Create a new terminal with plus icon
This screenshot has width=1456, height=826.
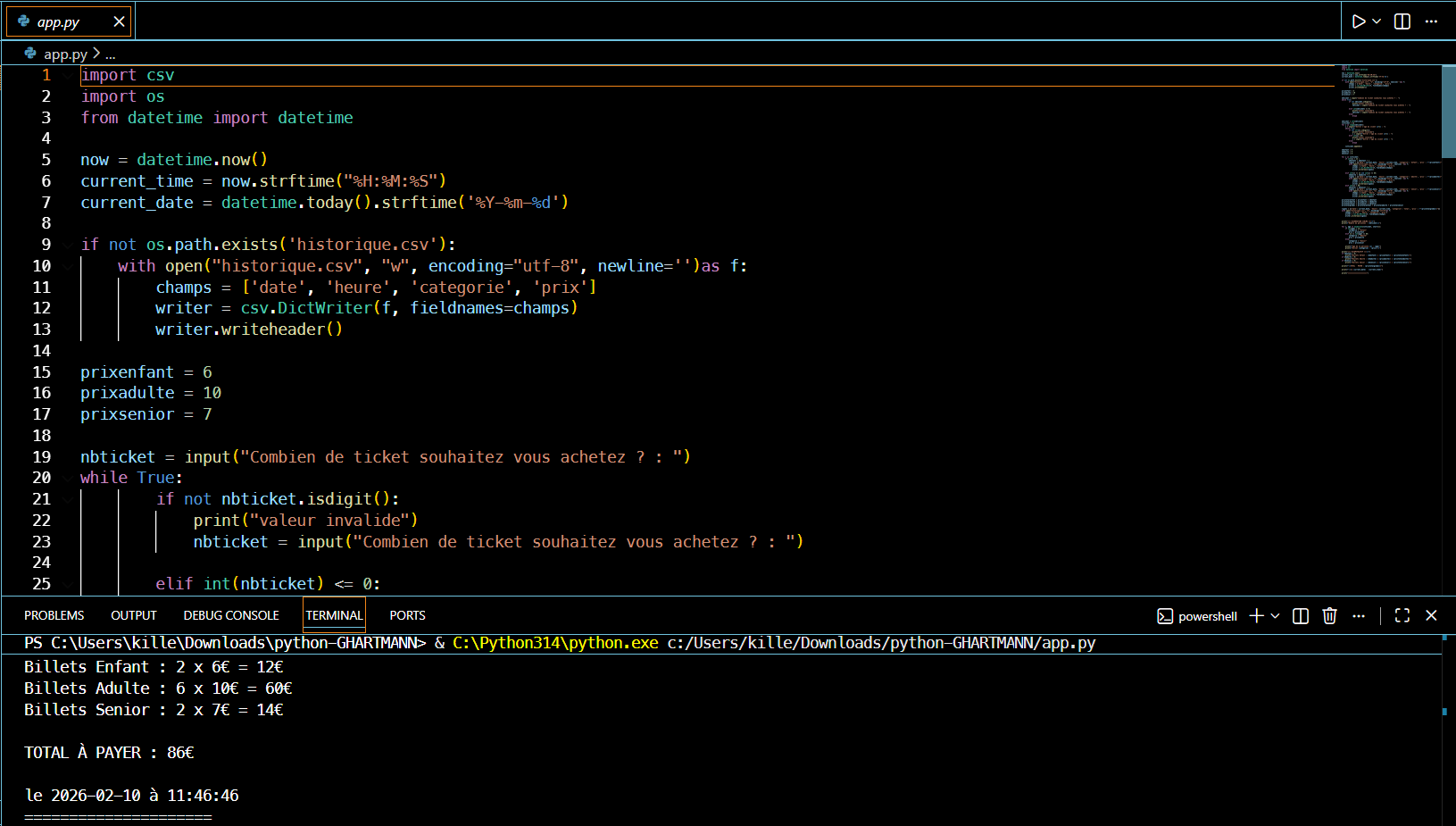point(1256,616)
